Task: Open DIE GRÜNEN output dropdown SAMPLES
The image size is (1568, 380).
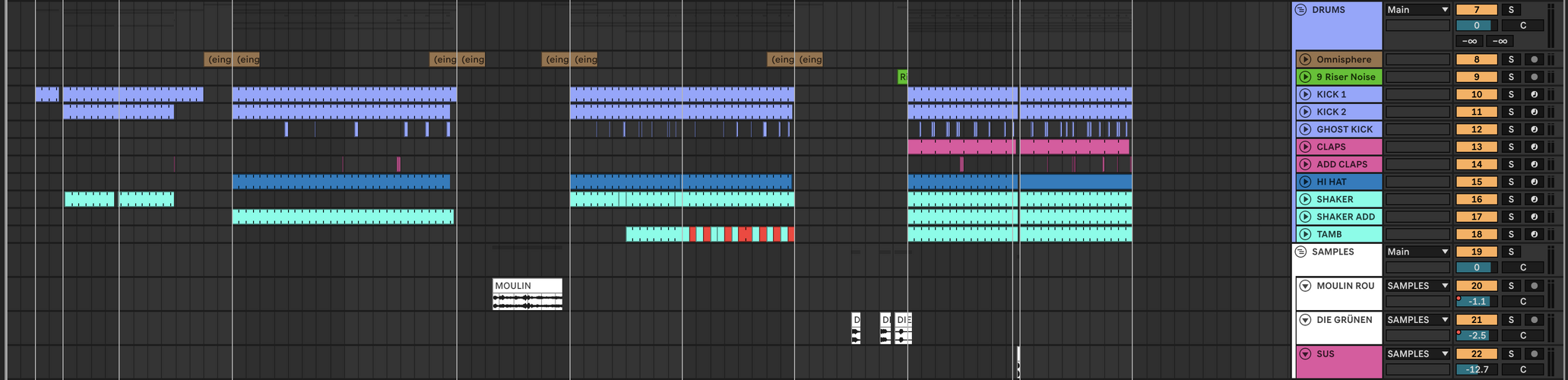Action: coord(1418,320)
